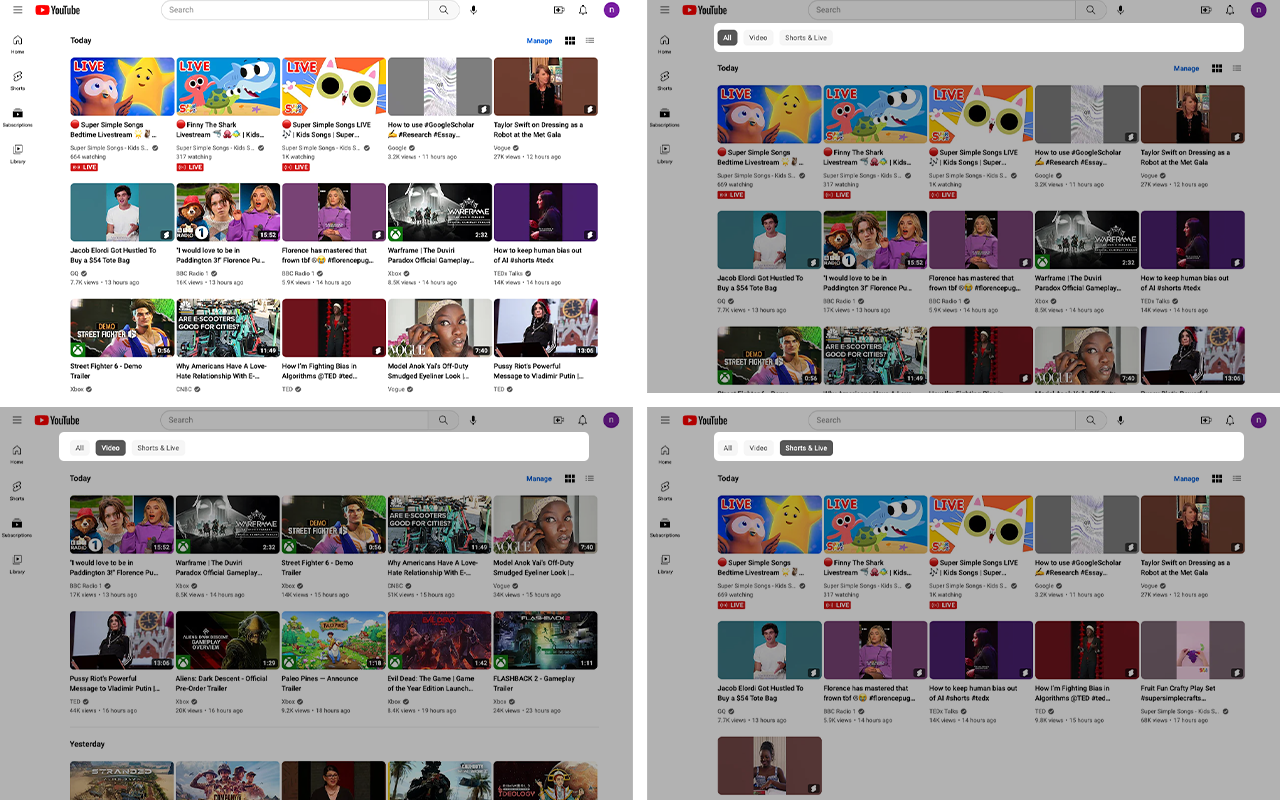Viewport: 1280px width, 800px height.
Task: Click Shorts & Live chip, view with All active
Action: [x=806, y=38]
